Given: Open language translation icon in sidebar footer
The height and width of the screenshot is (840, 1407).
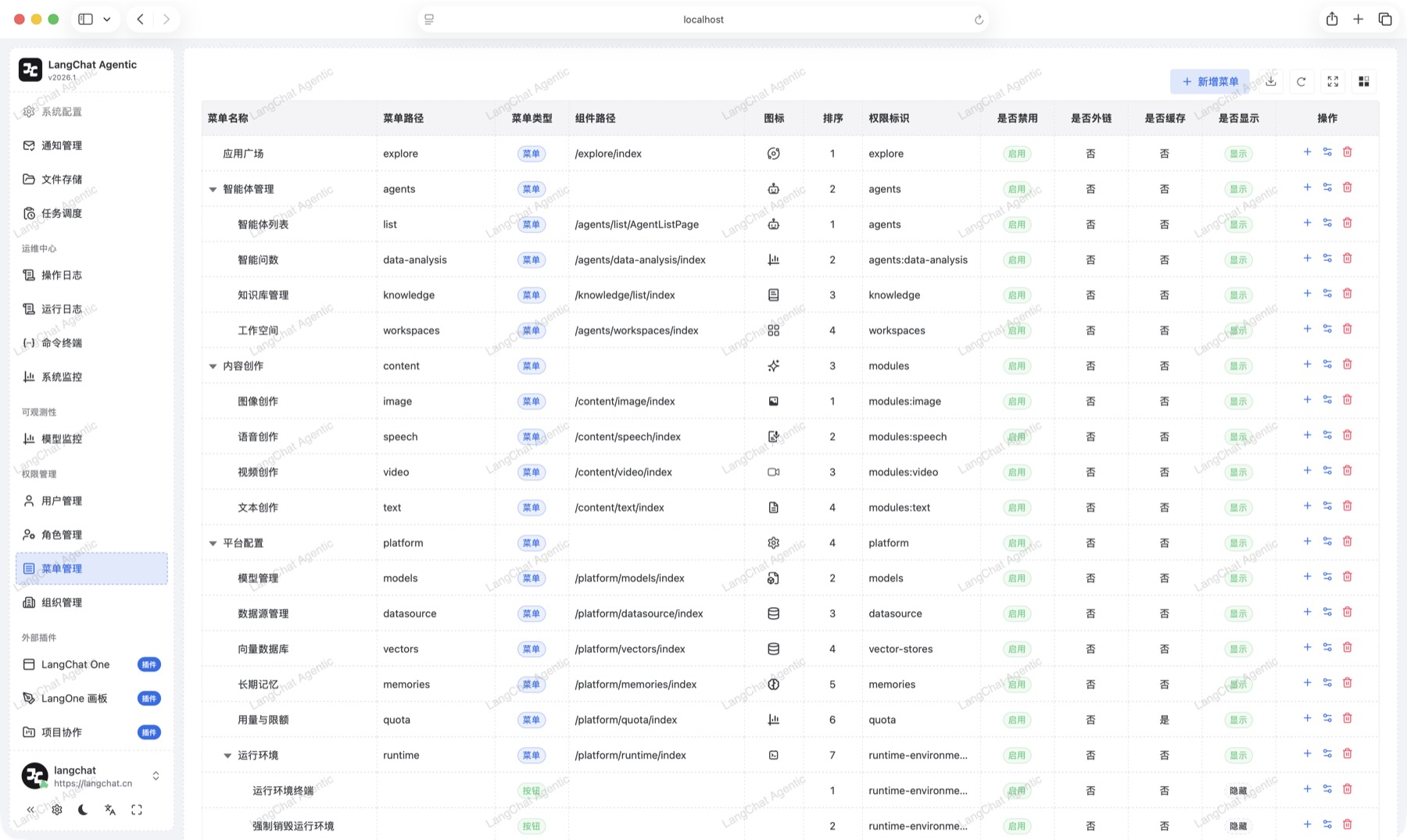Looking at the screenshot, I should pyautogui.click(x=110, y=810).
